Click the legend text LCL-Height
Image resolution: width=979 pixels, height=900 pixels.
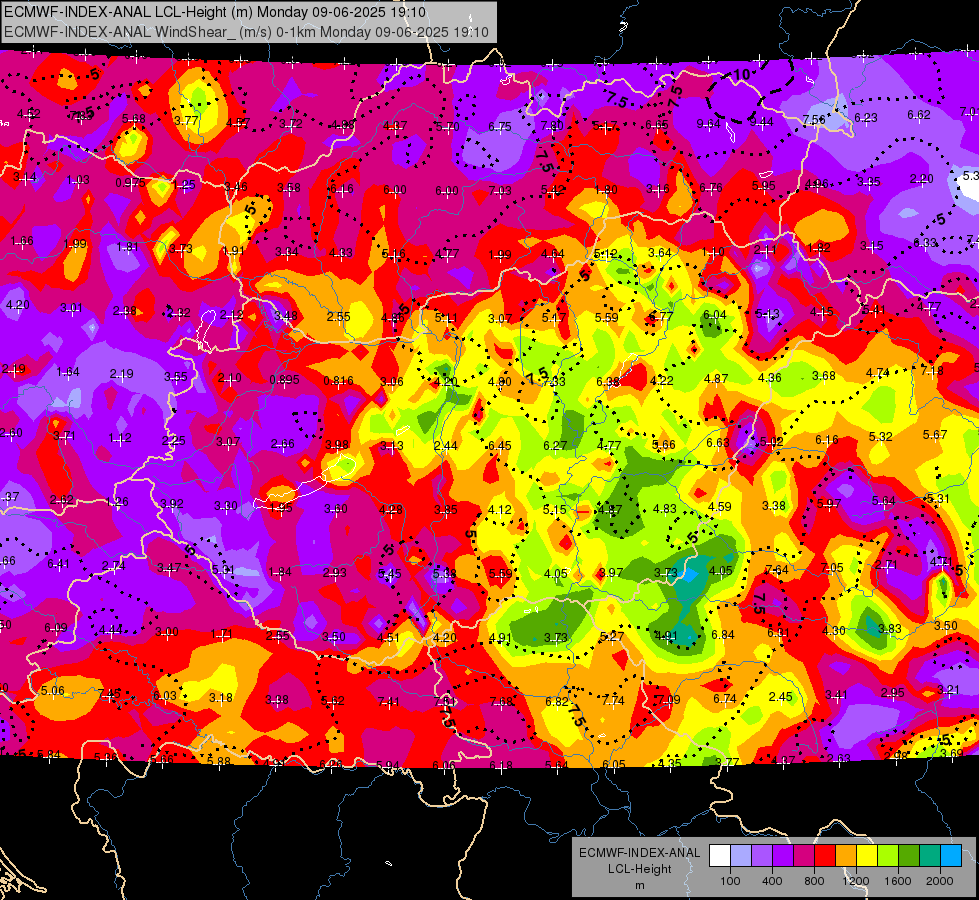pos(639,869)
